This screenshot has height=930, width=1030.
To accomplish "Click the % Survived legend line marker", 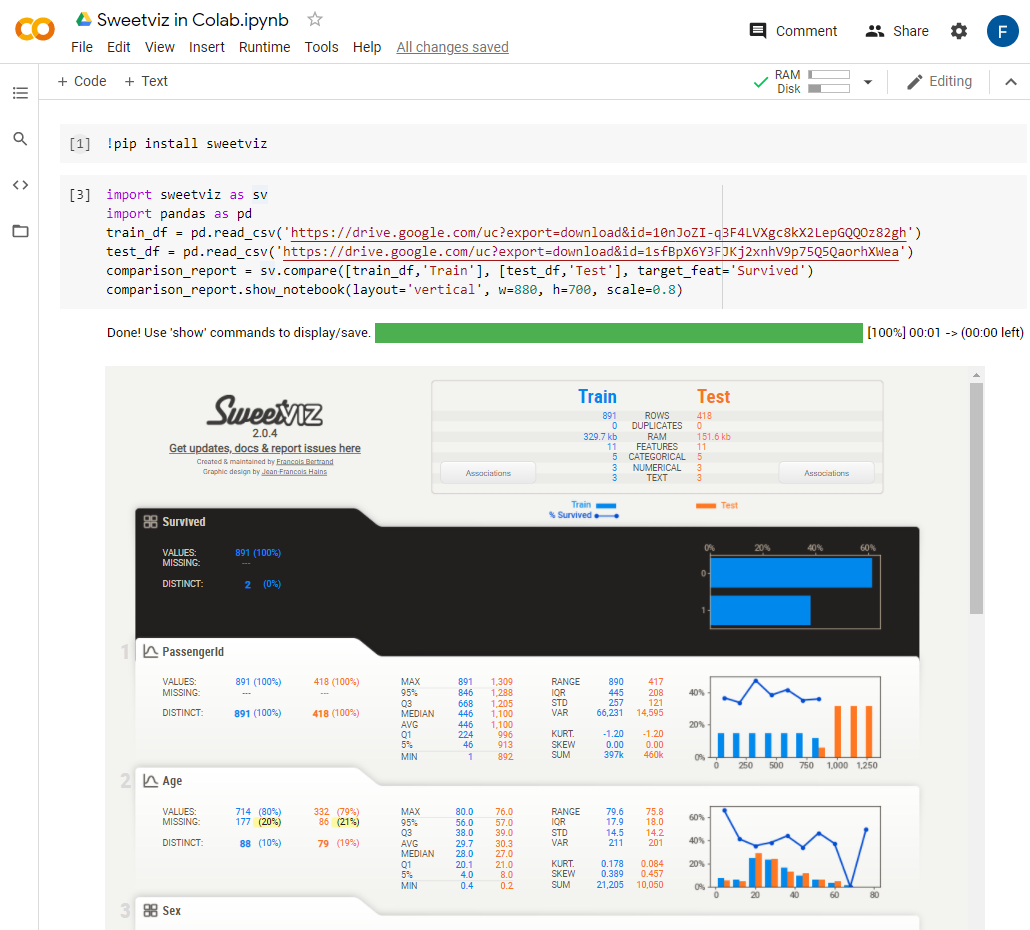I will (x=606, y=516).
